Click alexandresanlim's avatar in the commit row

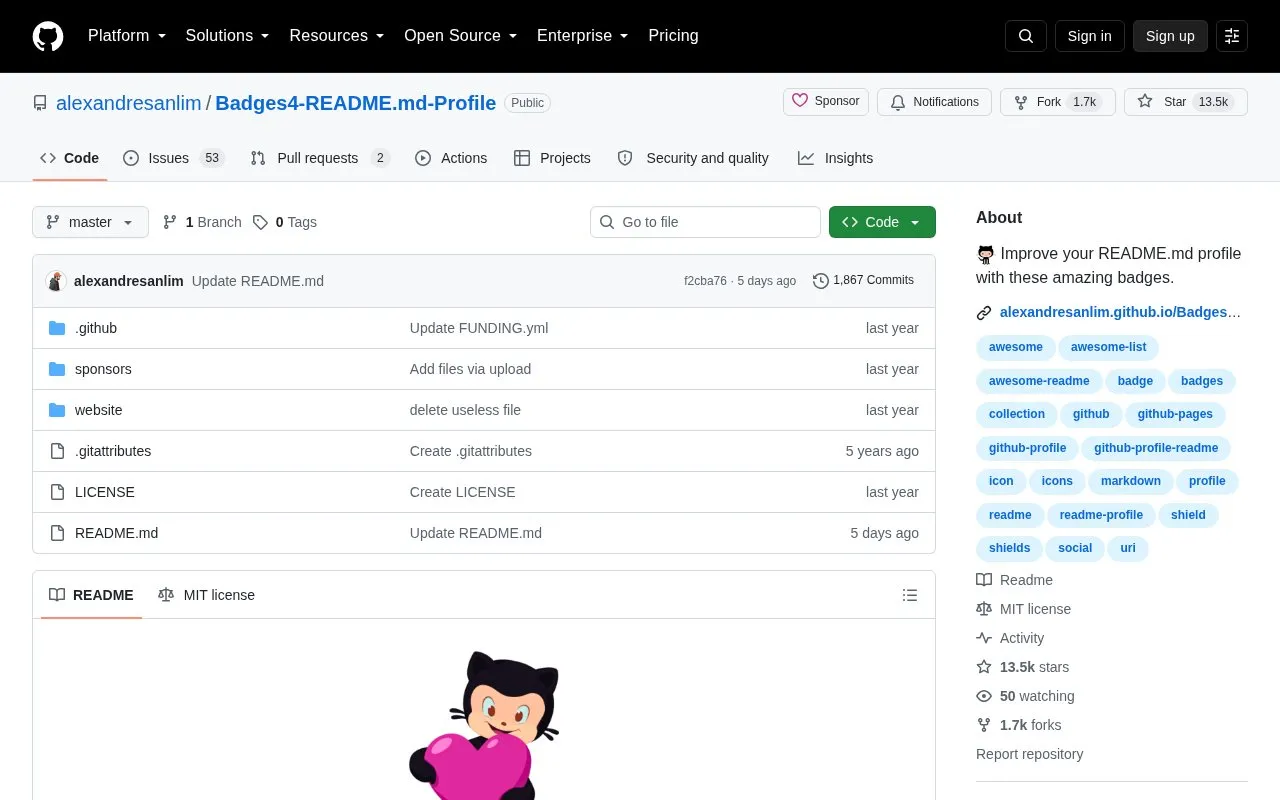pos(56,281)
